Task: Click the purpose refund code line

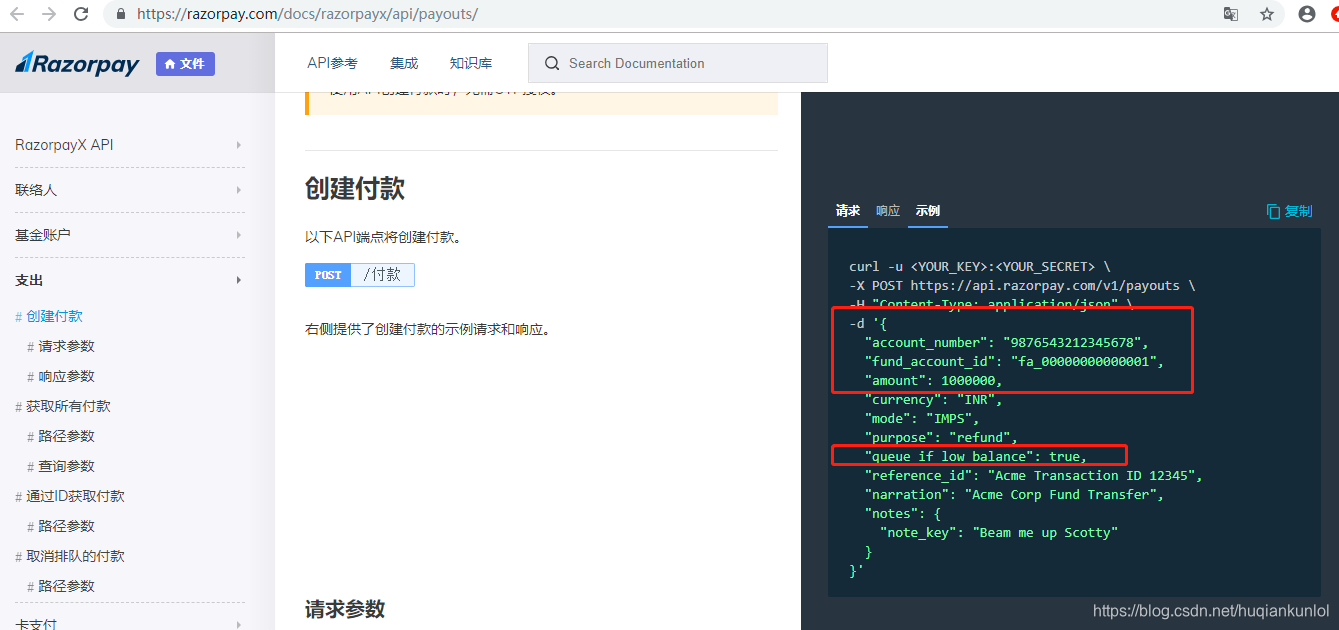Action: click(941, 438)
